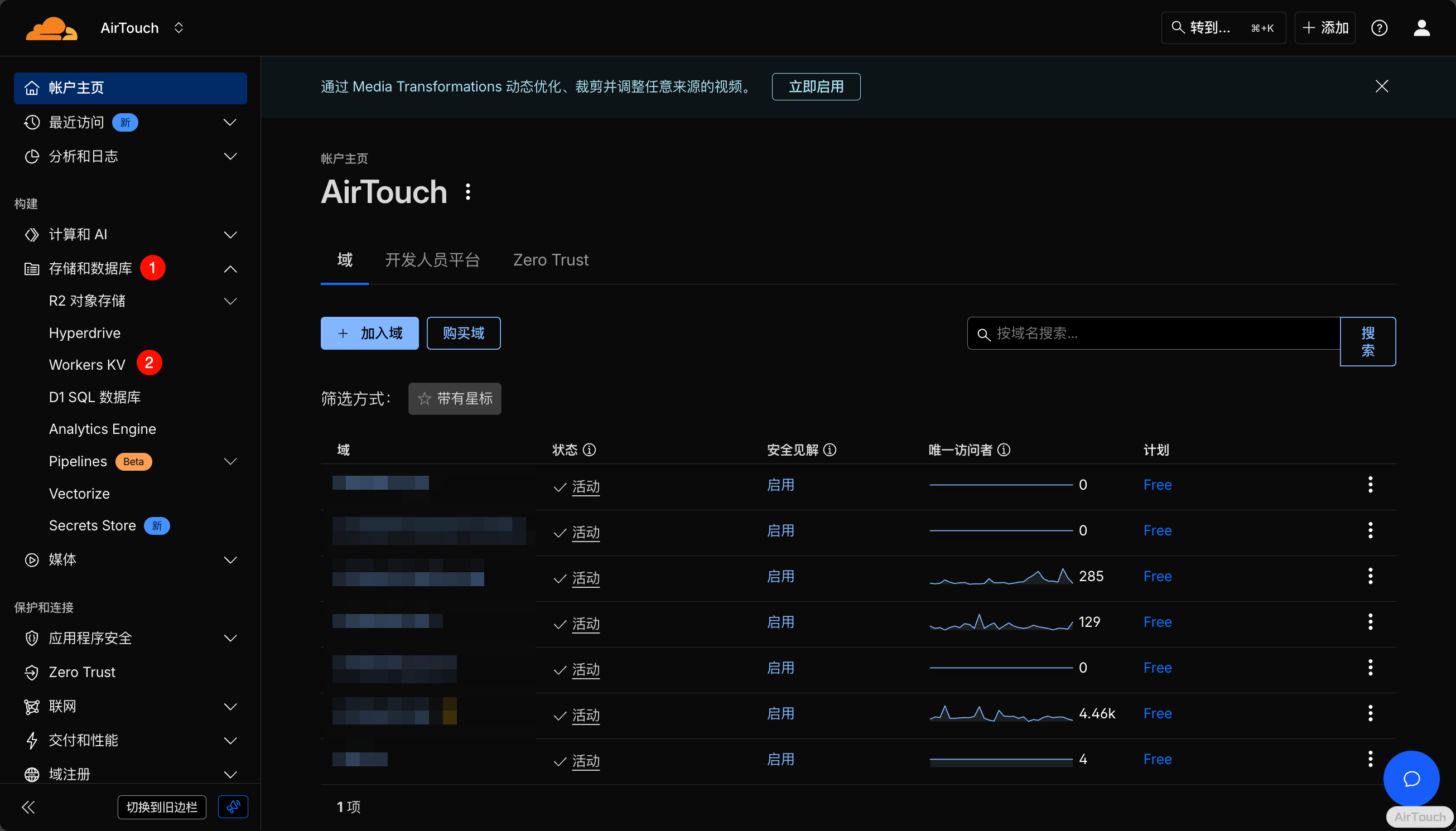Switch to the Zero Trust tab
Viewport: 1456px width, 831px height.
550,260
